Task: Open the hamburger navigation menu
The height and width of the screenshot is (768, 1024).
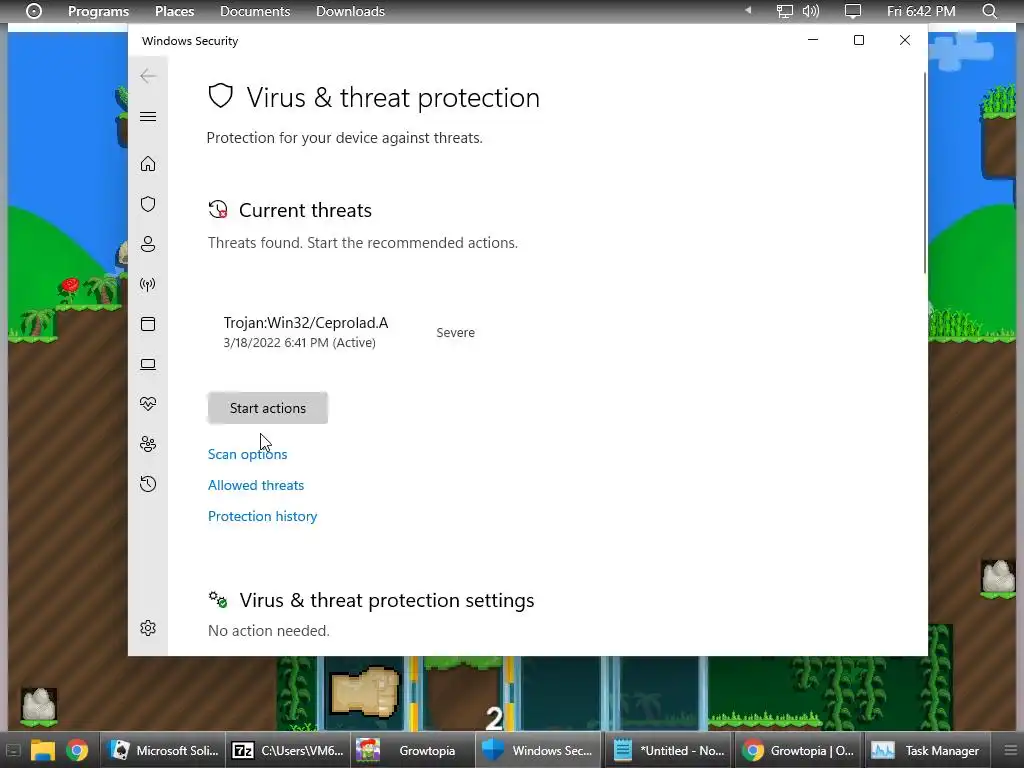Action: (148, 116)
